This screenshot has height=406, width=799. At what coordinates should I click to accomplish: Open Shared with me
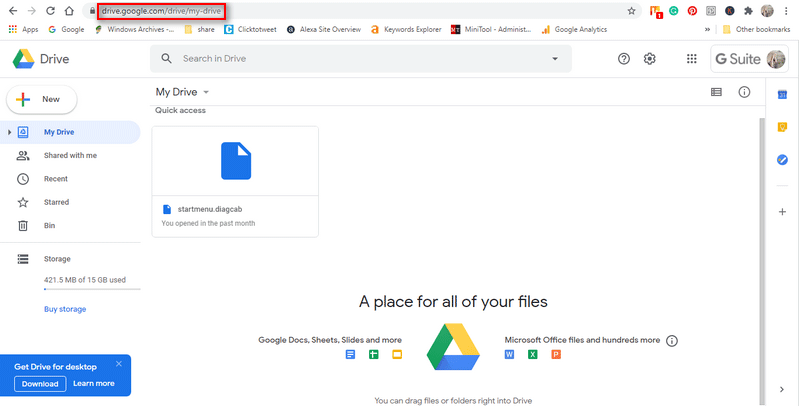click(x=70, y=155)
